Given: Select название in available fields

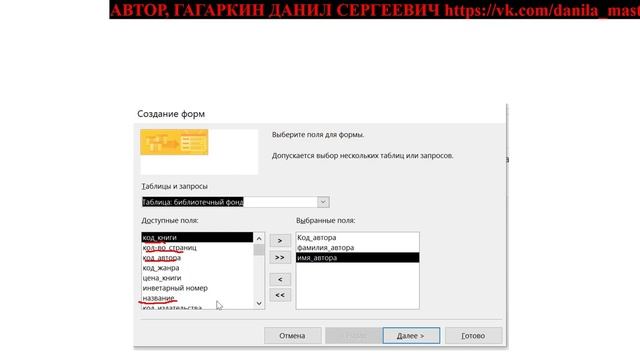Looking at the screenshot, I should pyautogui.click(x=197, y=298).
